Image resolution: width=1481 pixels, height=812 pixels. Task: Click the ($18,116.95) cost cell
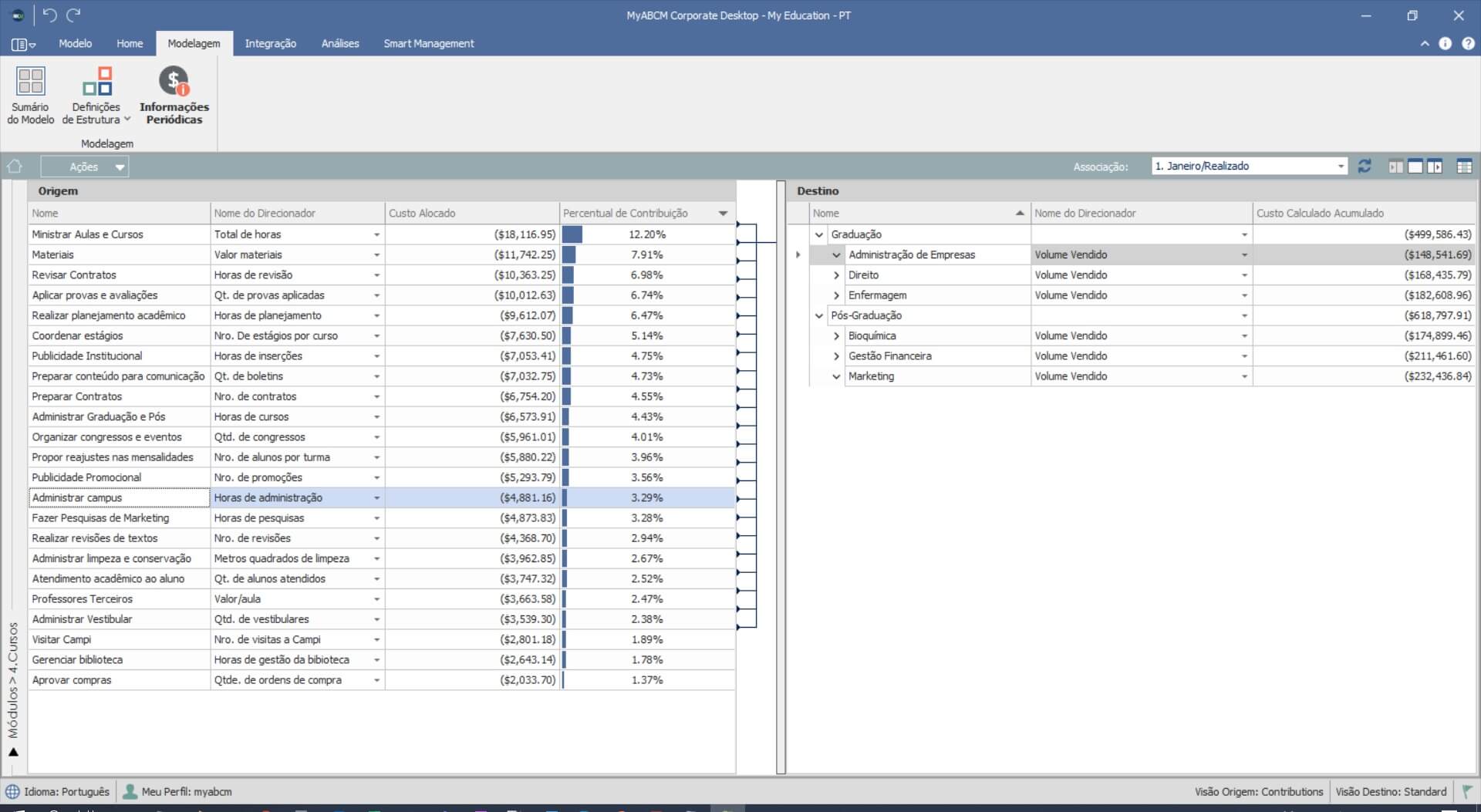(x=472, y=234)
